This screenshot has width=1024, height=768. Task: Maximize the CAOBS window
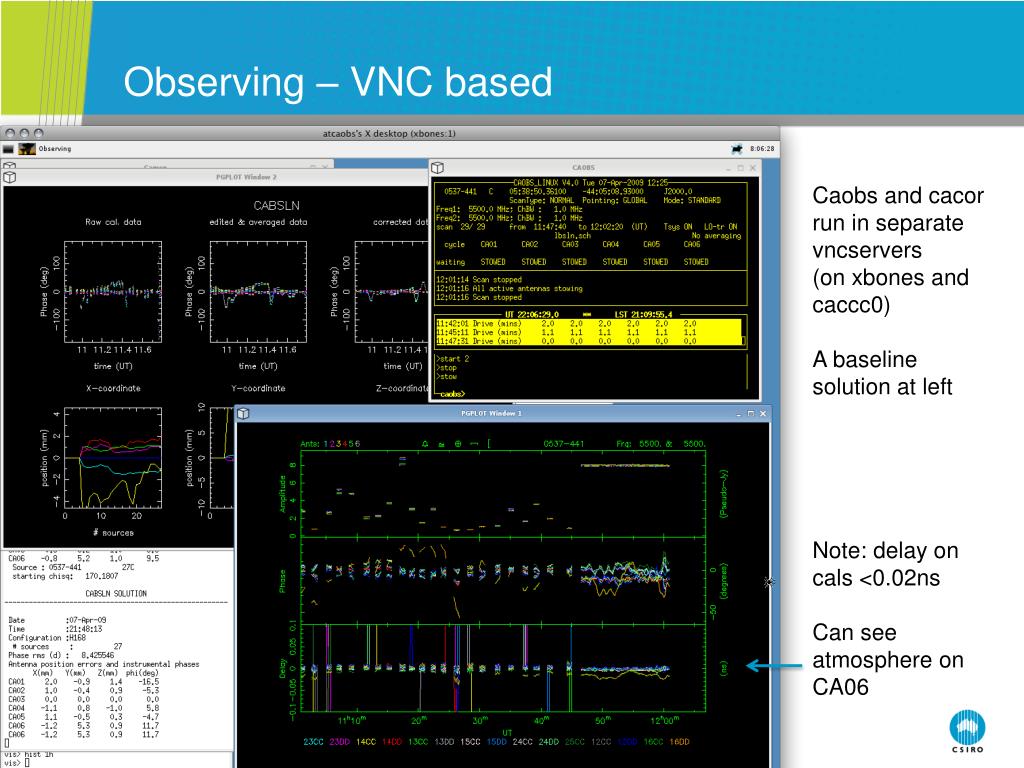[741, 168]
